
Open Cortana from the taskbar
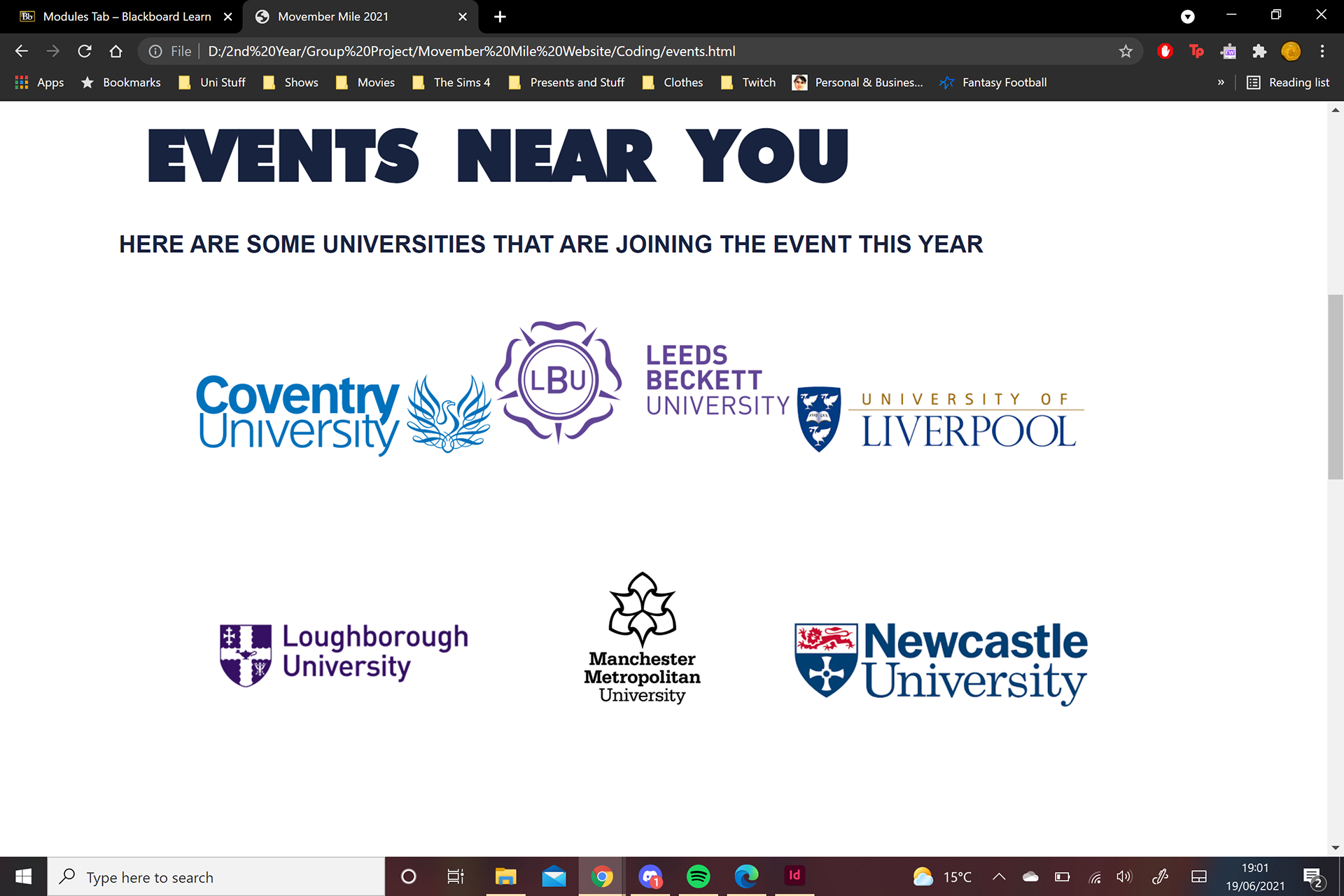[x=409, y=876]
